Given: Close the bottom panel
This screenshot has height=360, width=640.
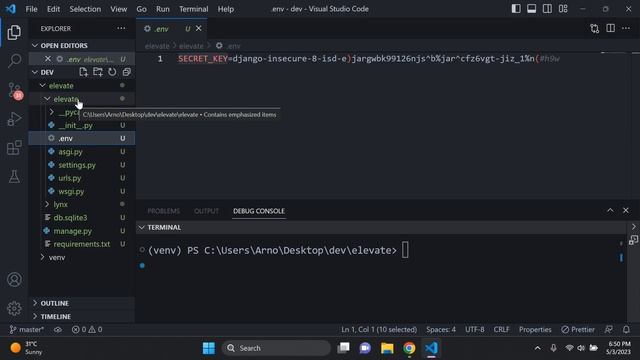Looking at the screenshot, I should [x=626, y=210].
